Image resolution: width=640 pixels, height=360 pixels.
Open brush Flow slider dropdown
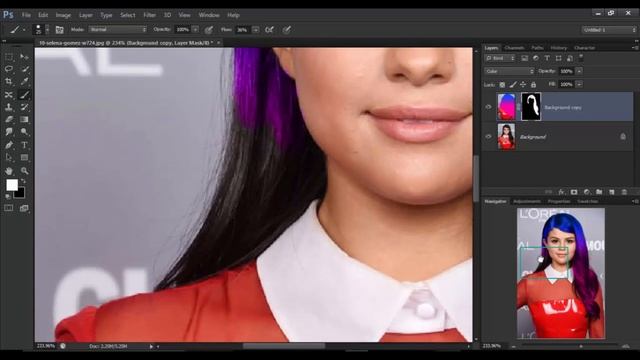[256, 29]
